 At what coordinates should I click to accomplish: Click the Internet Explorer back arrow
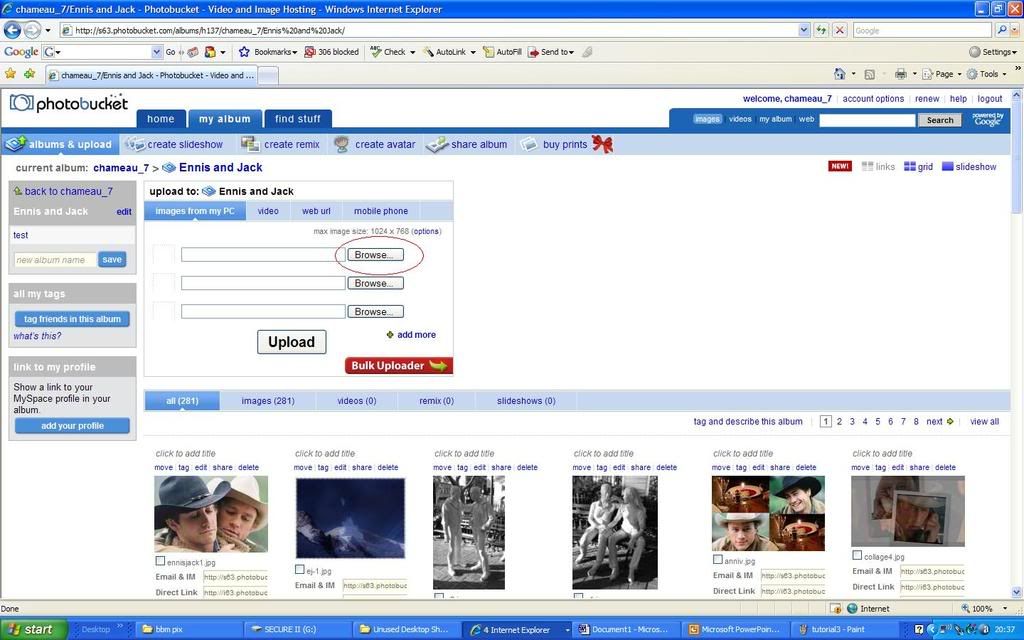coord(13,30)
